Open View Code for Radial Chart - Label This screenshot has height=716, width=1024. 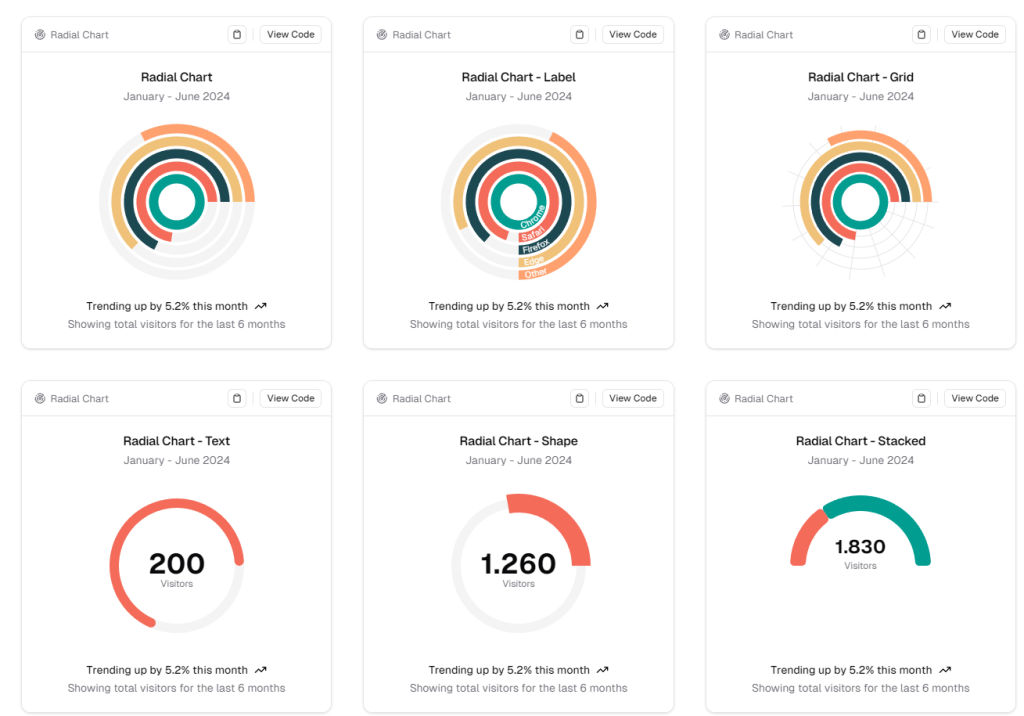tap(633, 35)
